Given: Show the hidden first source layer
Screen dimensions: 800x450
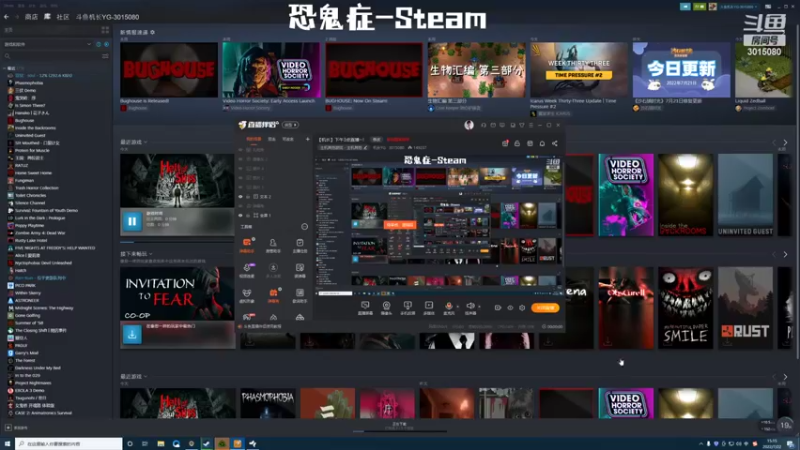Looking at the screenshot, I should [x=240, y=150].
